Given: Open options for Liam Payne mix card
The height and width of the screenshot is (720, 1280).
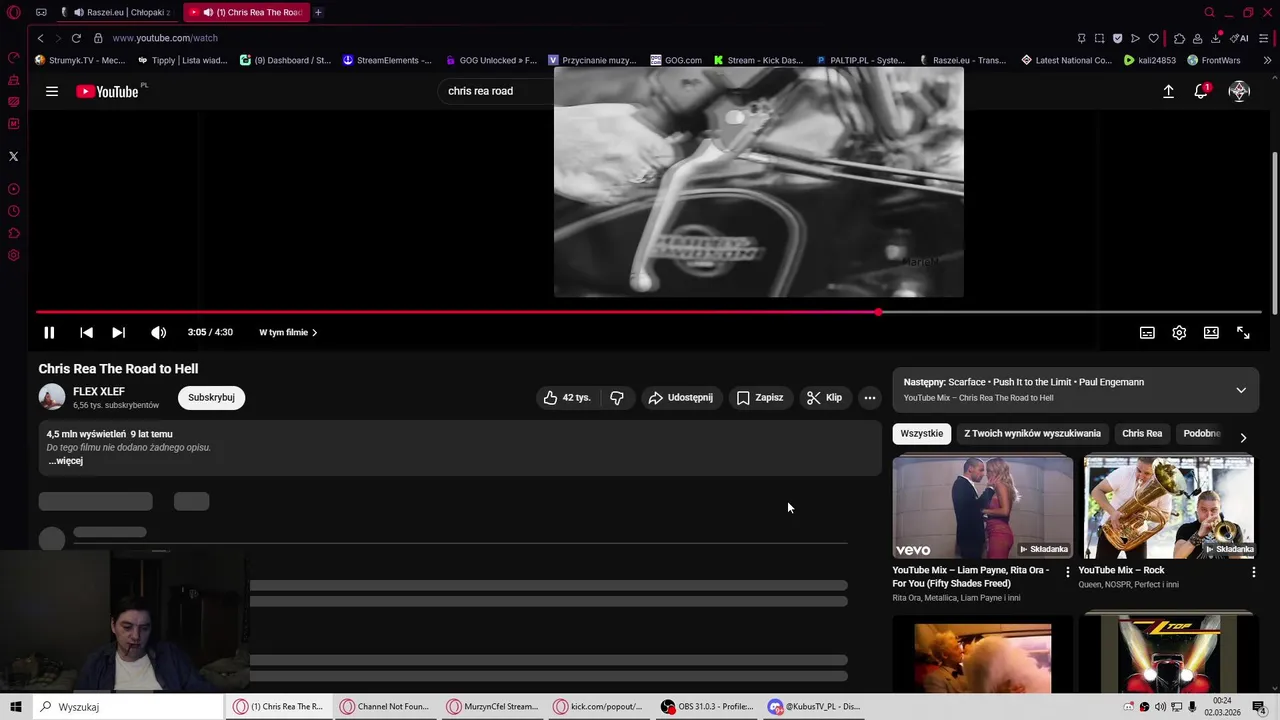Looking at the screenshot, I should point(1067,572).
